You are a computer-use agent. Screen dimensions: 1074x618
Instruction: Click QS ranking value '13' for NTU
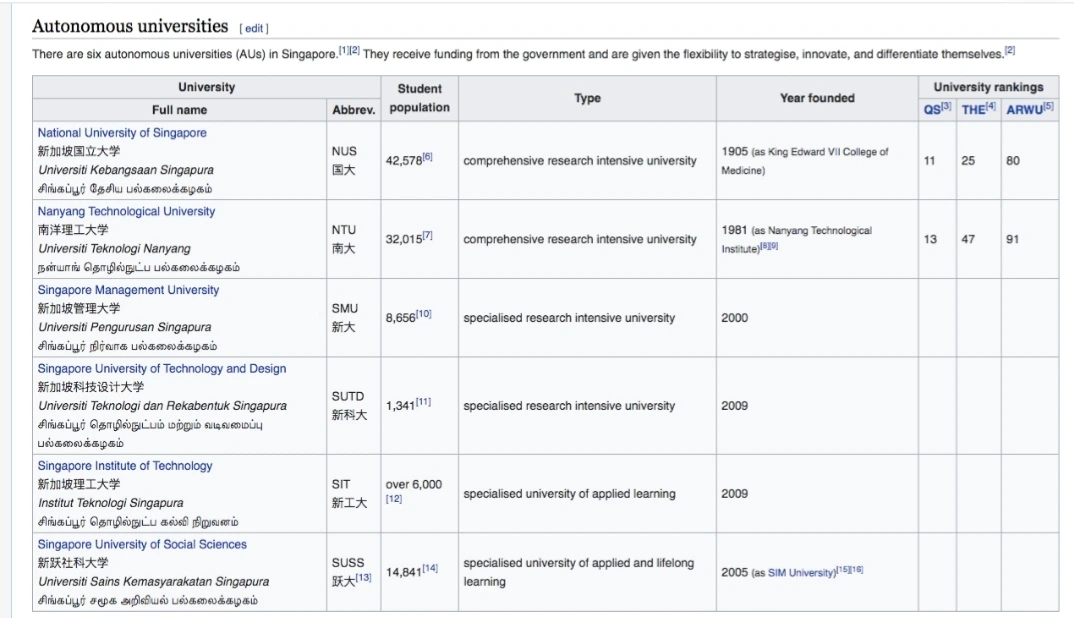930,240
